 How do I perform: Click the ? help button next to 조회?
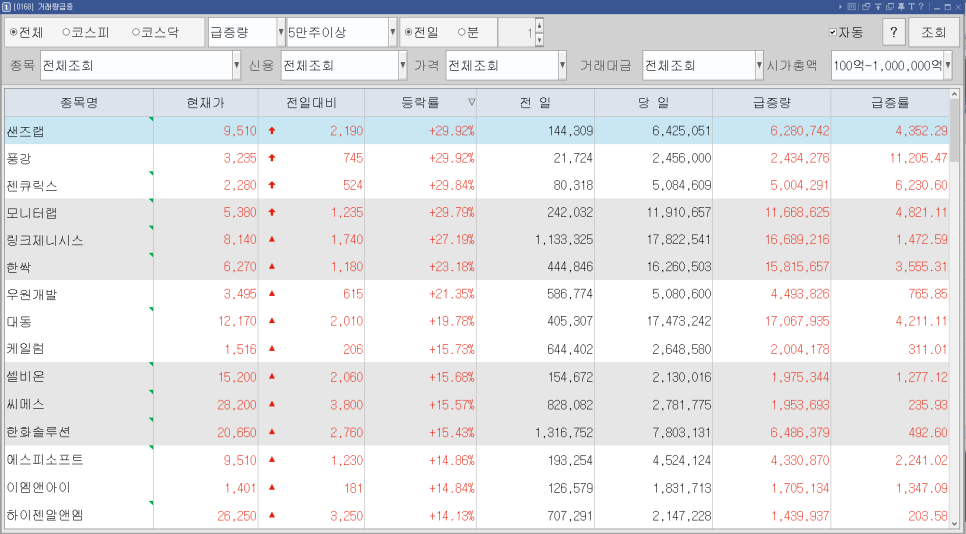[x=893, y=32]
